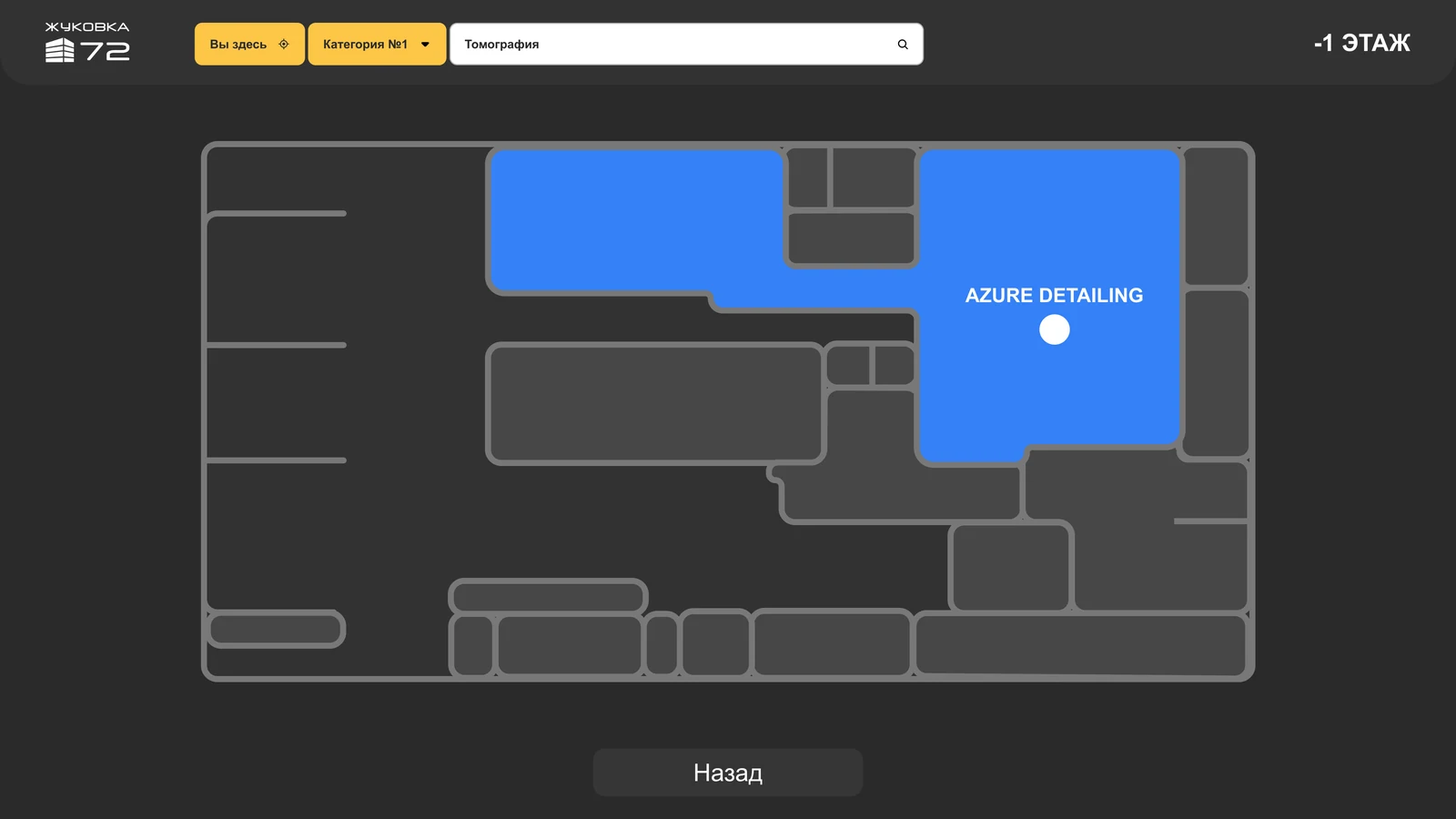Click the Жуковка 72 logo

pos(87,42)
